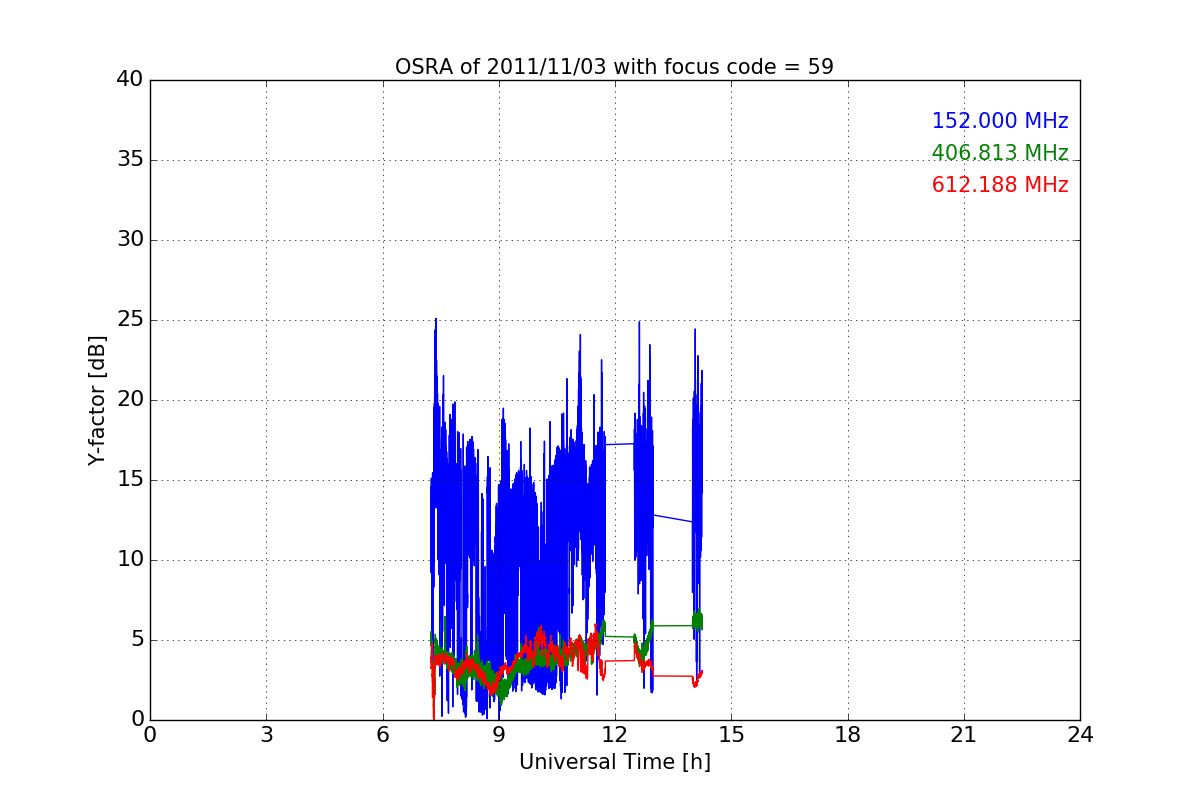Click y-axis tick label 10
This screenshot has width=1200, height=800.
(130, 560)
